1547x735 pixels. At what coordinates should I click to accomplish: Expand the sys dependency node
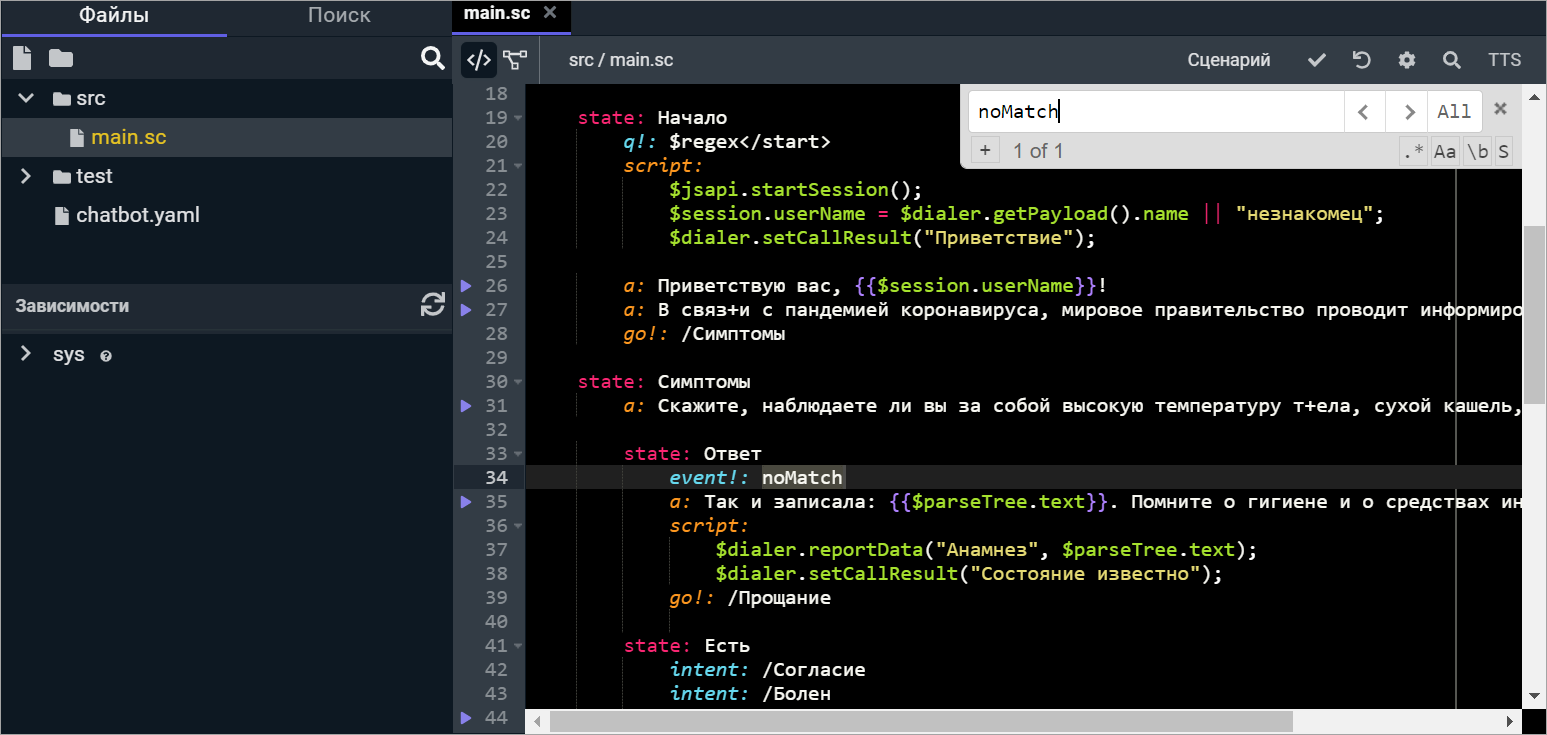(26, 354)
